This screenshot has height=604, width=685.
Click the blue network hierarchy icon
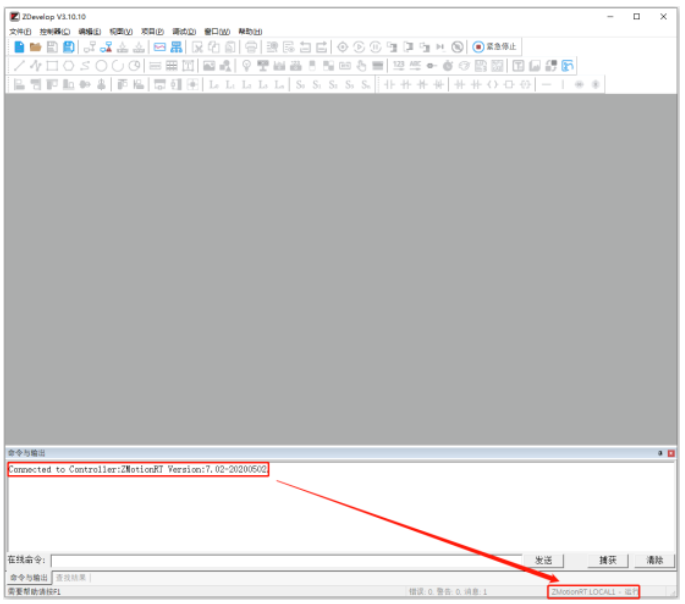[176, 47]
